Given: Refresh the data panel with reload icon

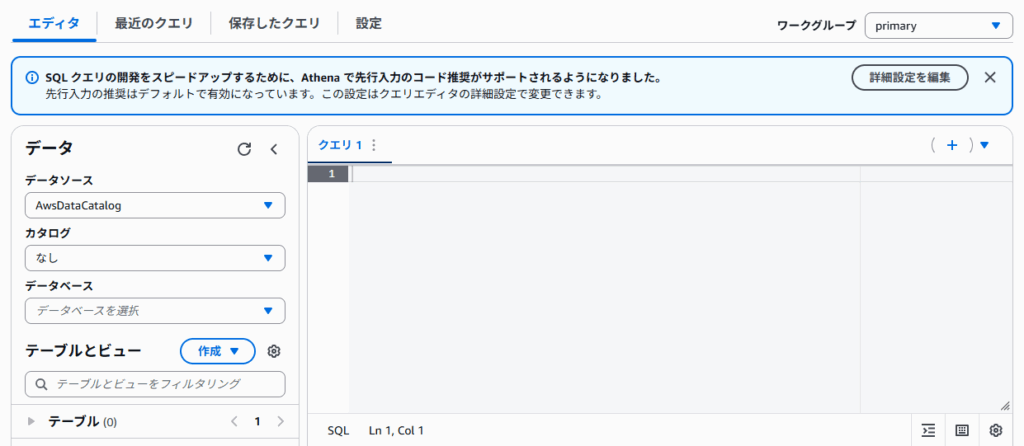Looking at the screenshot, I should click(x=244, y=149).
